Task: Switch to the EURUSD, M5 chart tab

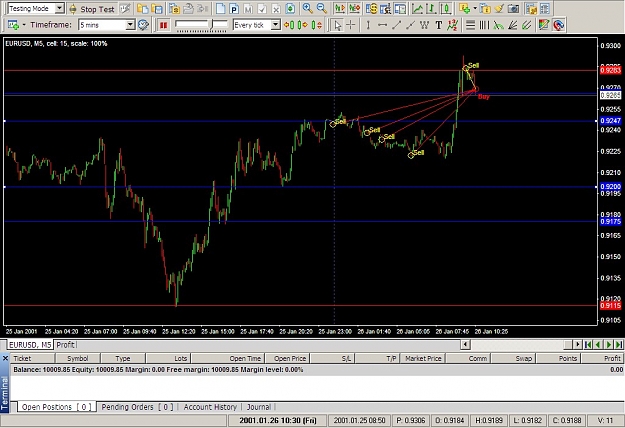Action: coord(30,345)
